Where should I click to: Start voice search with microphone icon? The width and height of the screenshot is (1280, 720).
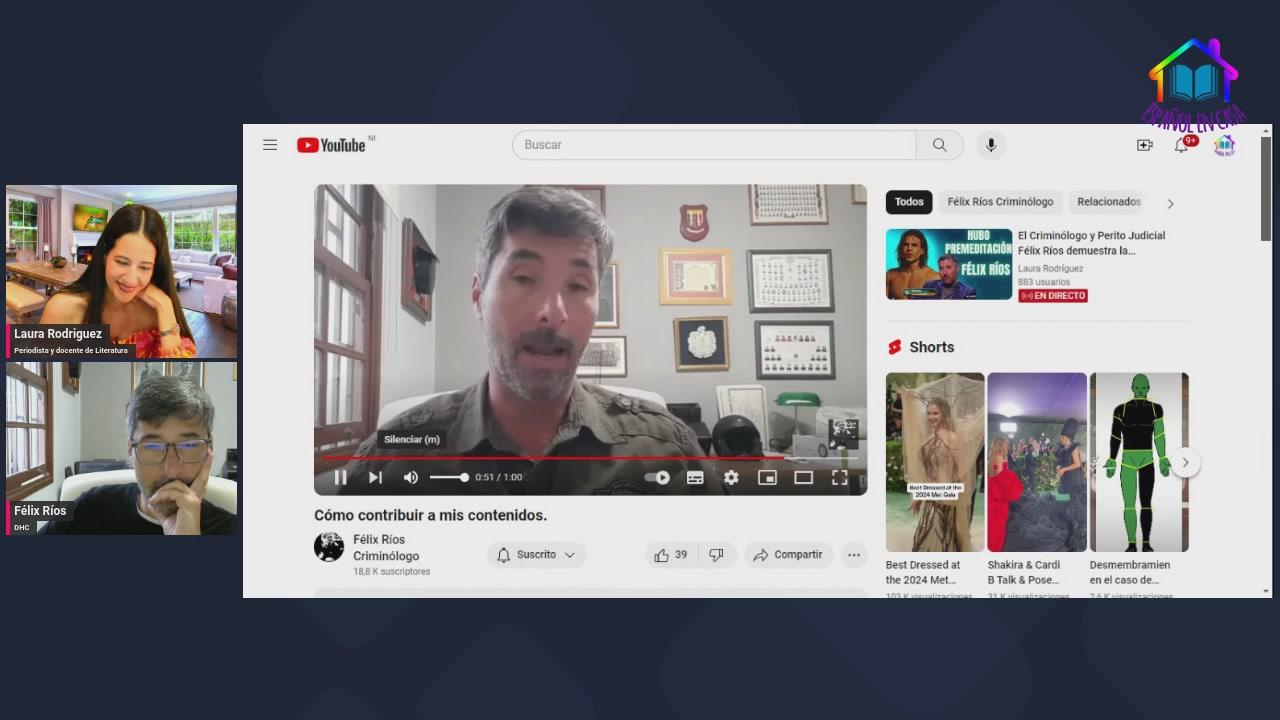pyautogui.click(x=991, y=145)
